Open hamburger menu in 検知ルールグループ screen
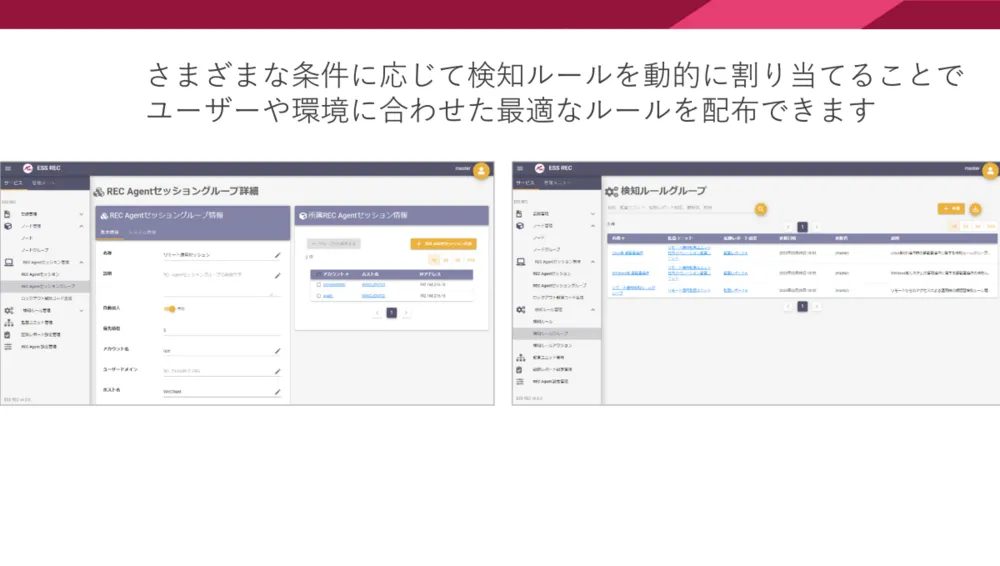The image size is (1000, 566). click(520, 168)
